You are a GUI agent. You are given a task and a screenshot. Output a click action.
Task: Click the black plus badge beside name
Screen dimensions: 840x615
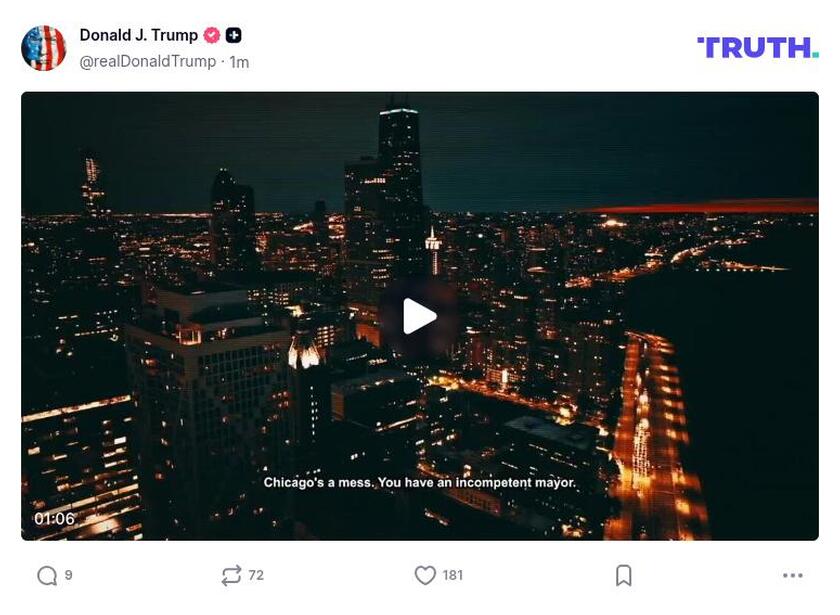(234, 35)
